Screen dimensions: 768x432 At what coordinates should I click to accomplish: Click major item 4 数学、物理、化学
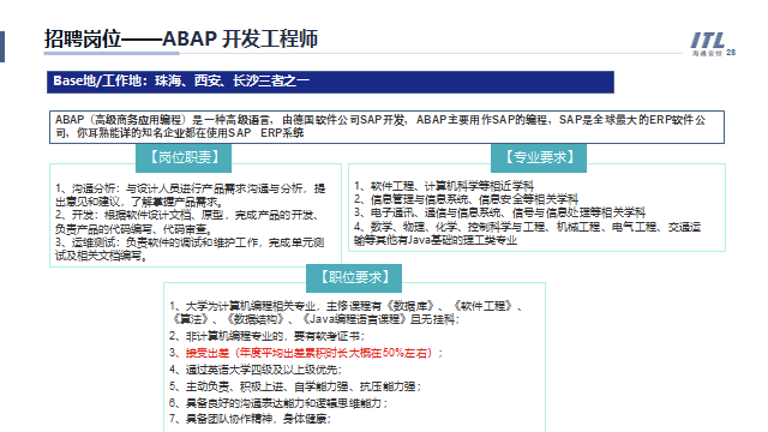pyautogui.click(x=528, y=233)
